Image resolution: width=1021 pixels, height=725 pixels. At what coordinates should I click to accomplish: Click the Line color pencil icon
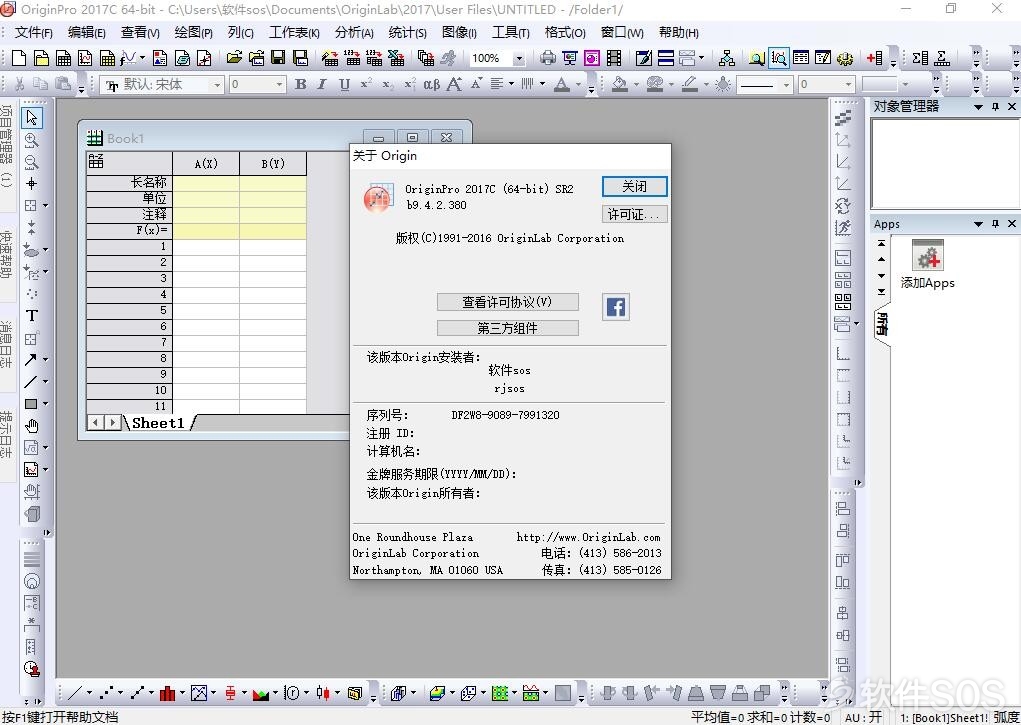click(x=690, y=84)
